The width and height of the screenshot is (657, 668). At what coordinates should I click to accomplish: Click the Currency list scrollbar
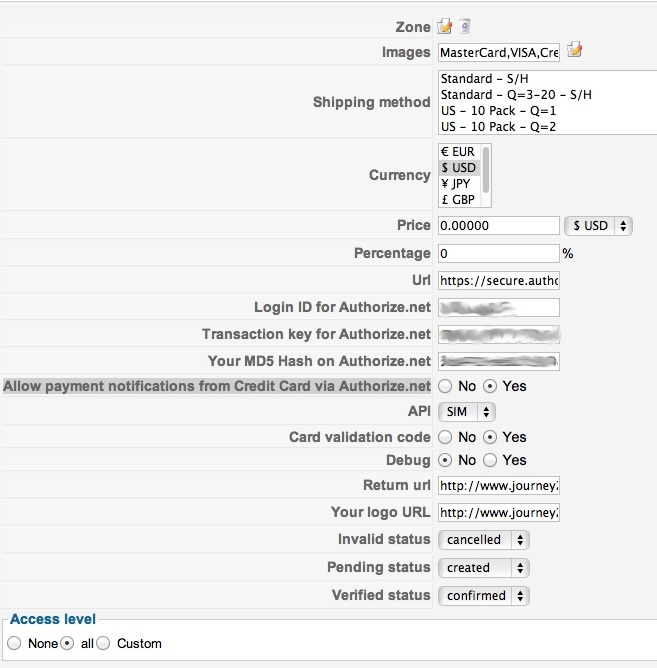pyautogui.click(x=487, y=170)
